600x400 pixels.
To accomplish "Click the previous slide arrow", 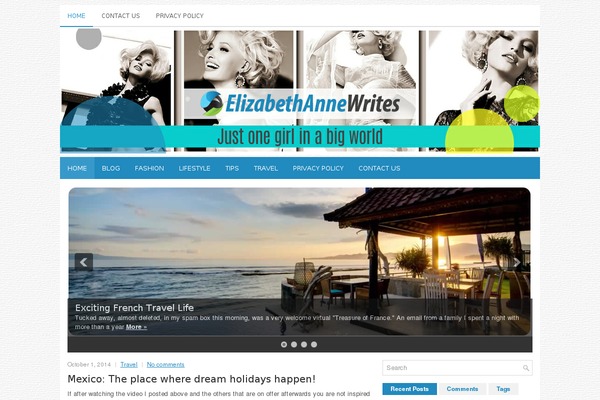I will click(83, 262).
